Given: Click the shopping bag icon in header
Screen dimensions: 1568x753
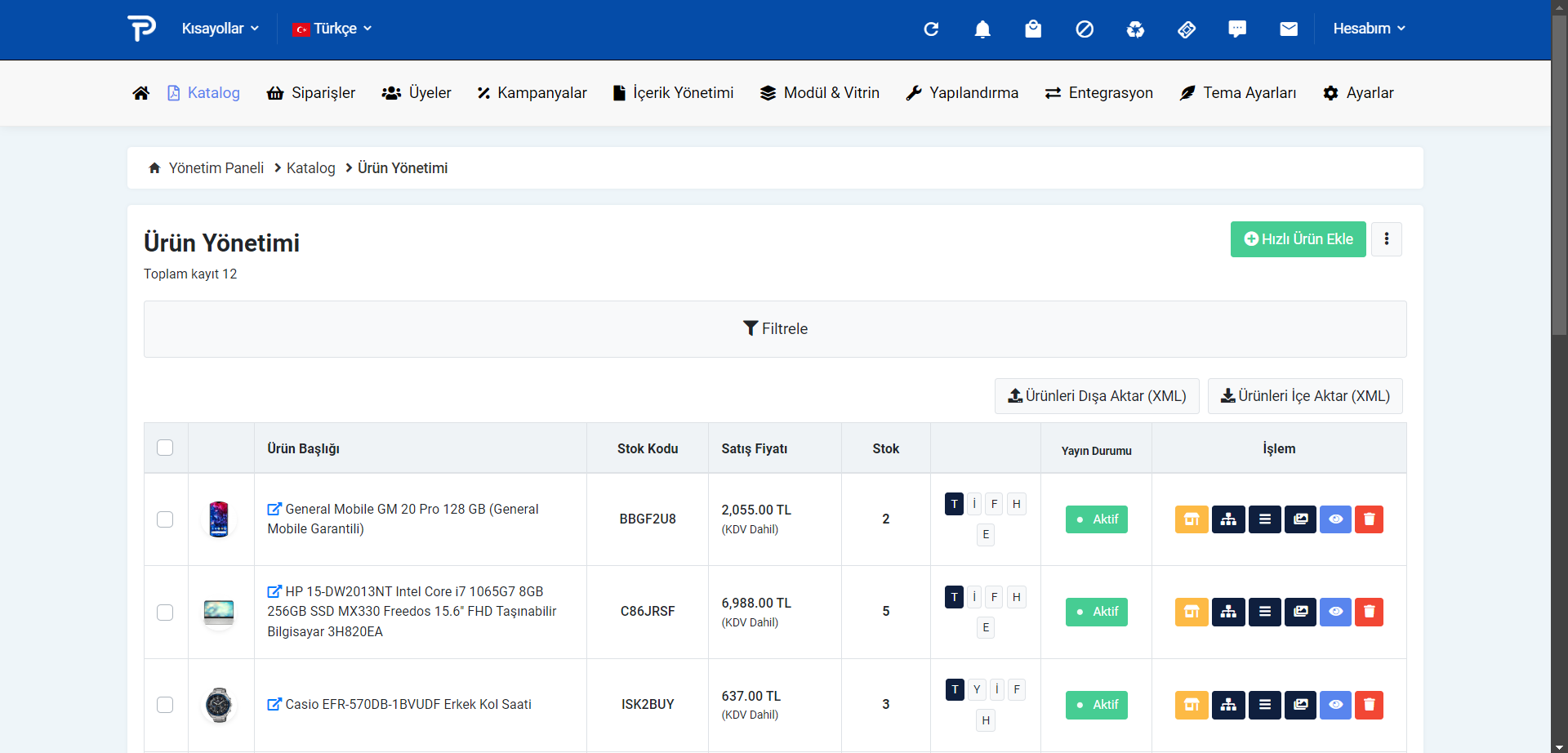Looking at the screenshot, I should pyautogui.click(x=1033, y=29).
